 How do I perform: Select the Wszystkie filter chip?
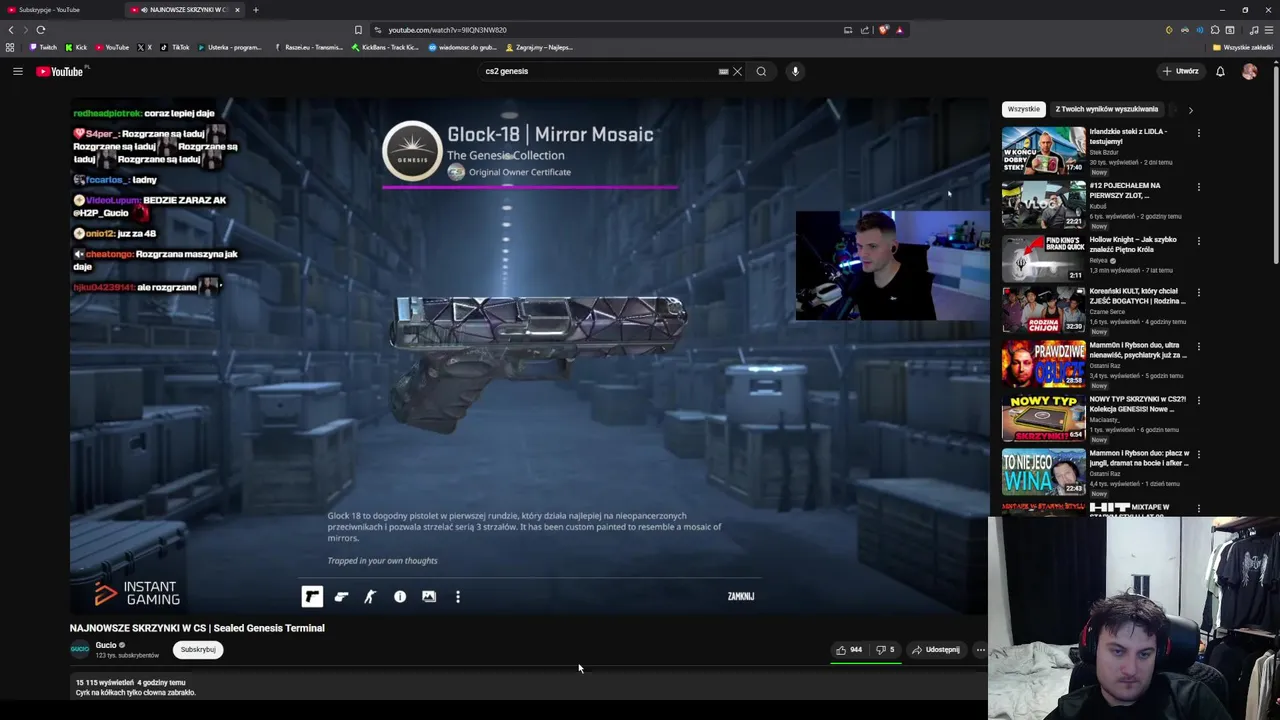(x=1023, y=109)
